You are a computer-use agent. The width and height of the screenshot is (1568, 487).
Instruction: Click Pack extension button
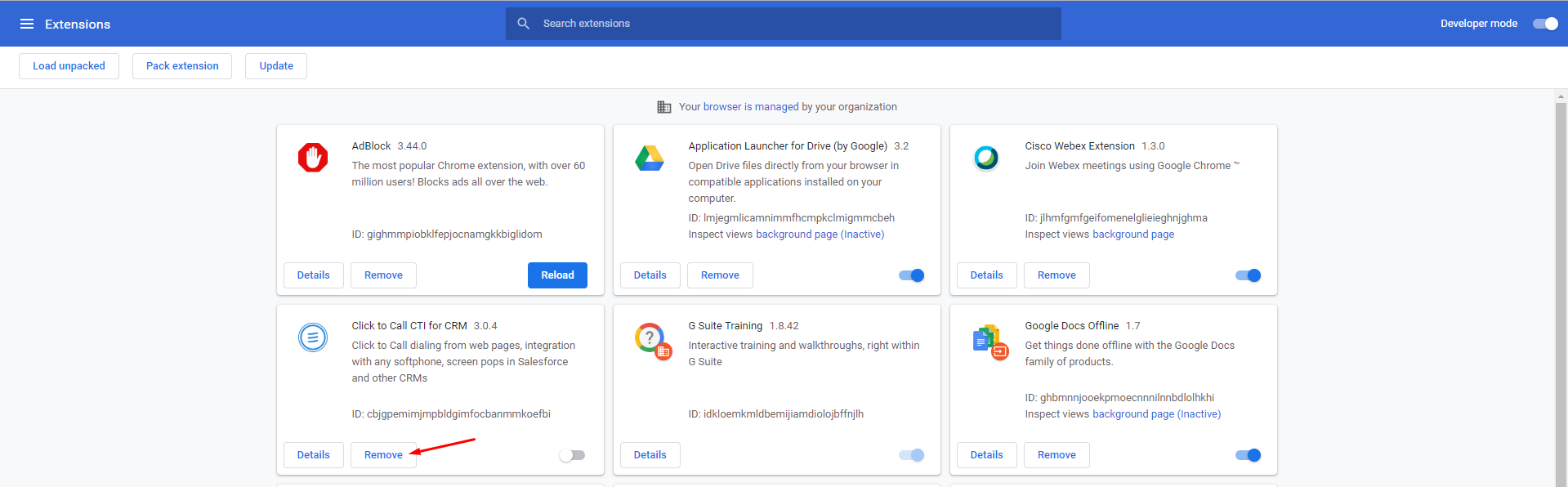coord(182,66)
